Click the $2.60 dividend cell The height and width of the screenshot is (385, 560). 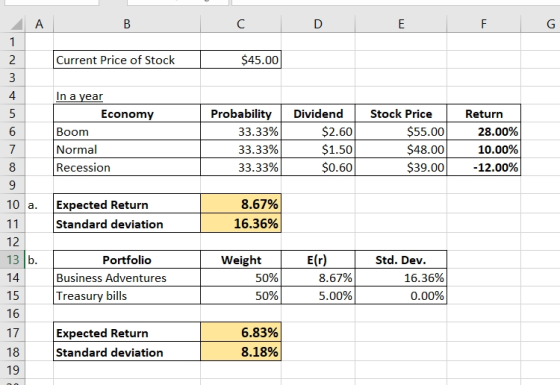318,131
